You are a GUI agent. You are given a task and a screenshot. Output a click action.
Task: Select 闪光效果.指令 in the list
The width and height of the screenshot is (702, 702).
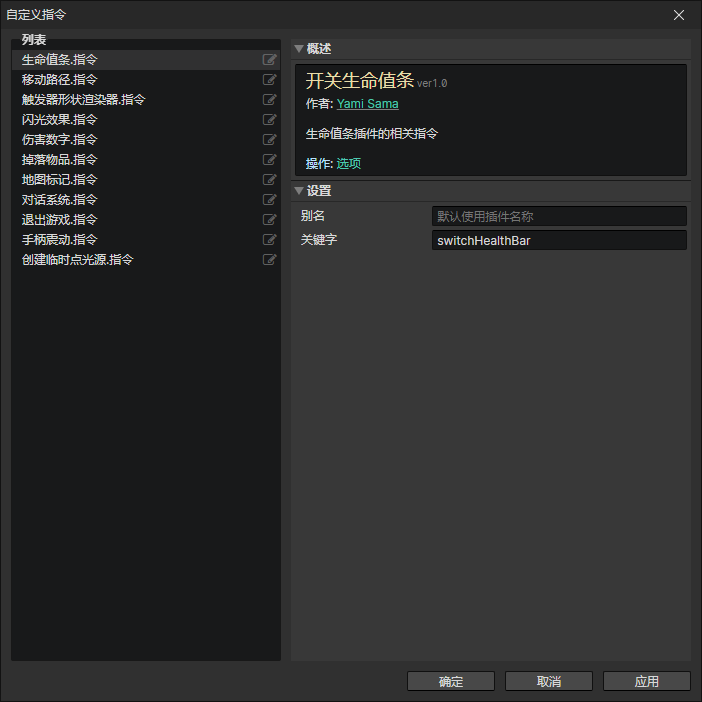[146, 120]
